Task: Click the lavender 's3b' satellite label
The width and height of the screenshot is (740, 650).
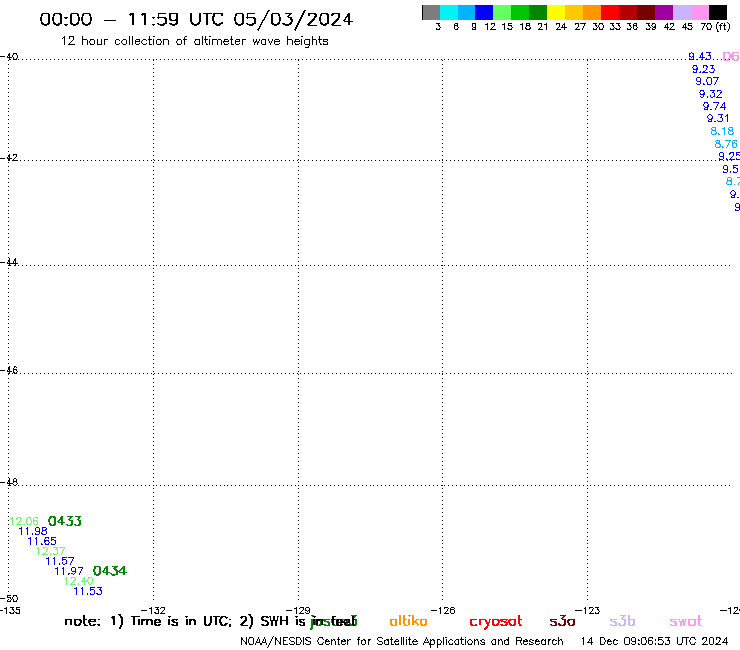Action: [x=622, y=622]
